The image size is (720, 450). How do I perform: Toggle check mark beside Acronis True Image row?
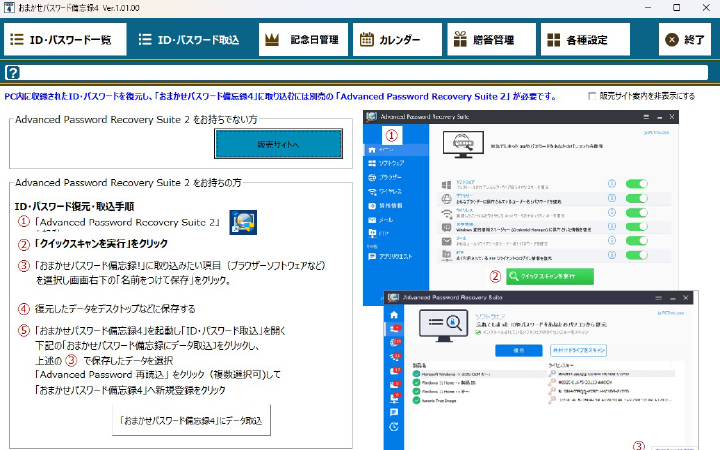416,400
